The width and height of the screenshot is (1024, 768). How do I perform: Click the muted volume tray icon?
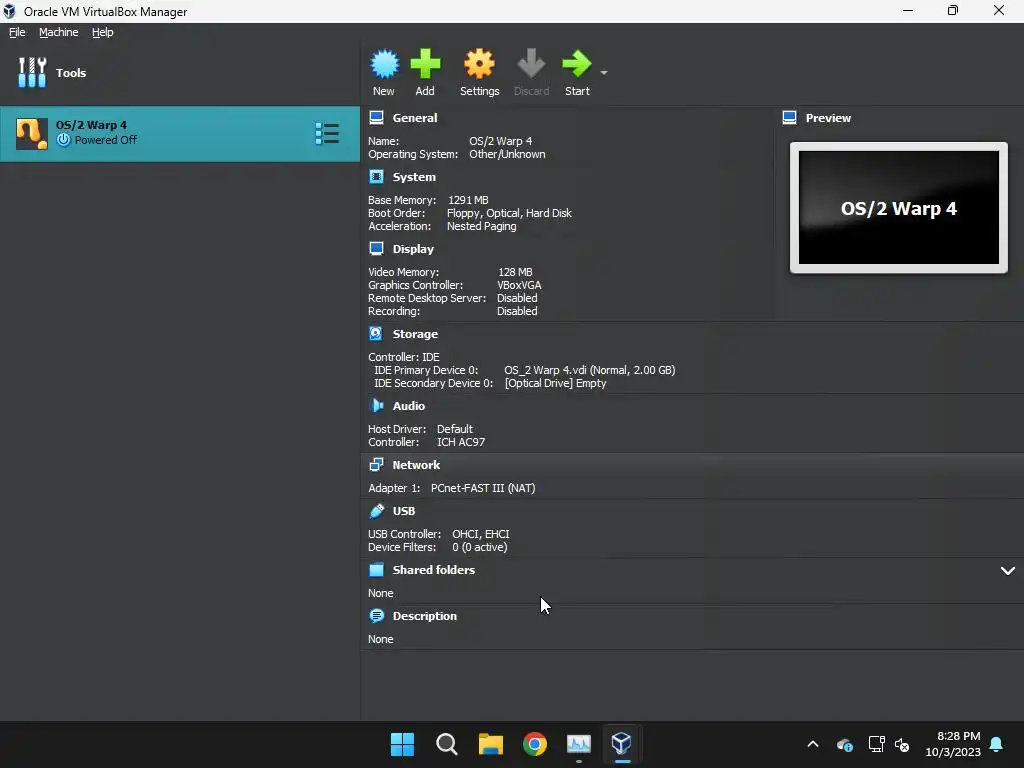902,744
